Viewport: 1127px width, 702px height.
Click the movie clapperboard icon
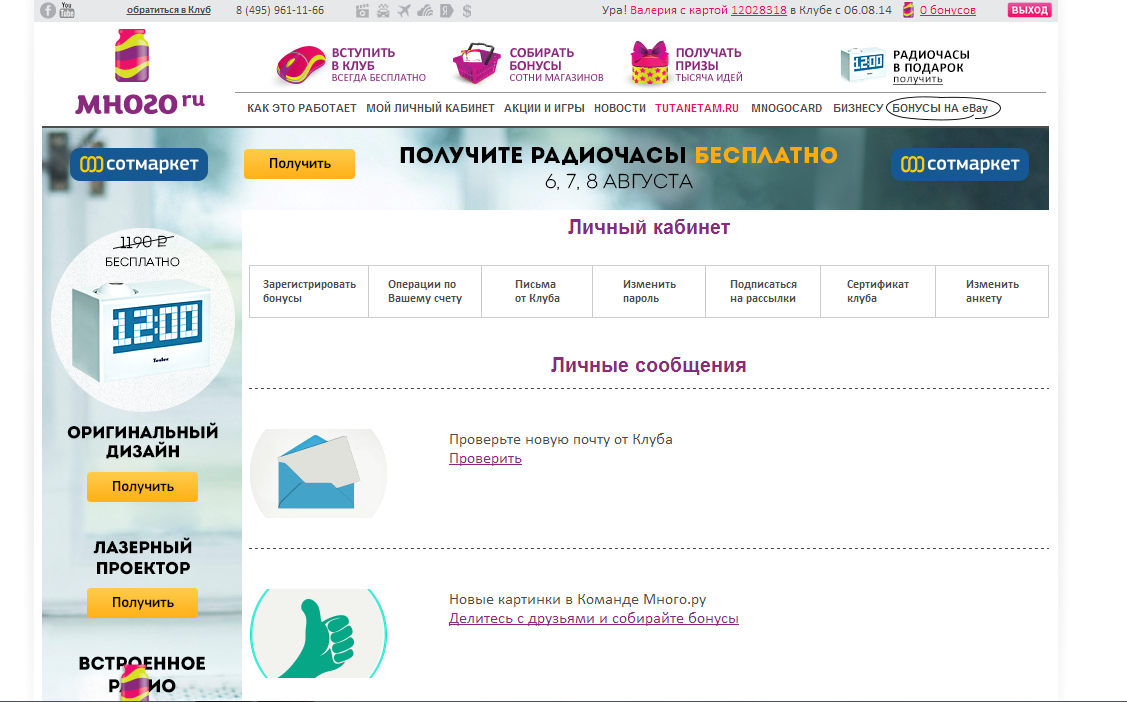pos(363,11)
